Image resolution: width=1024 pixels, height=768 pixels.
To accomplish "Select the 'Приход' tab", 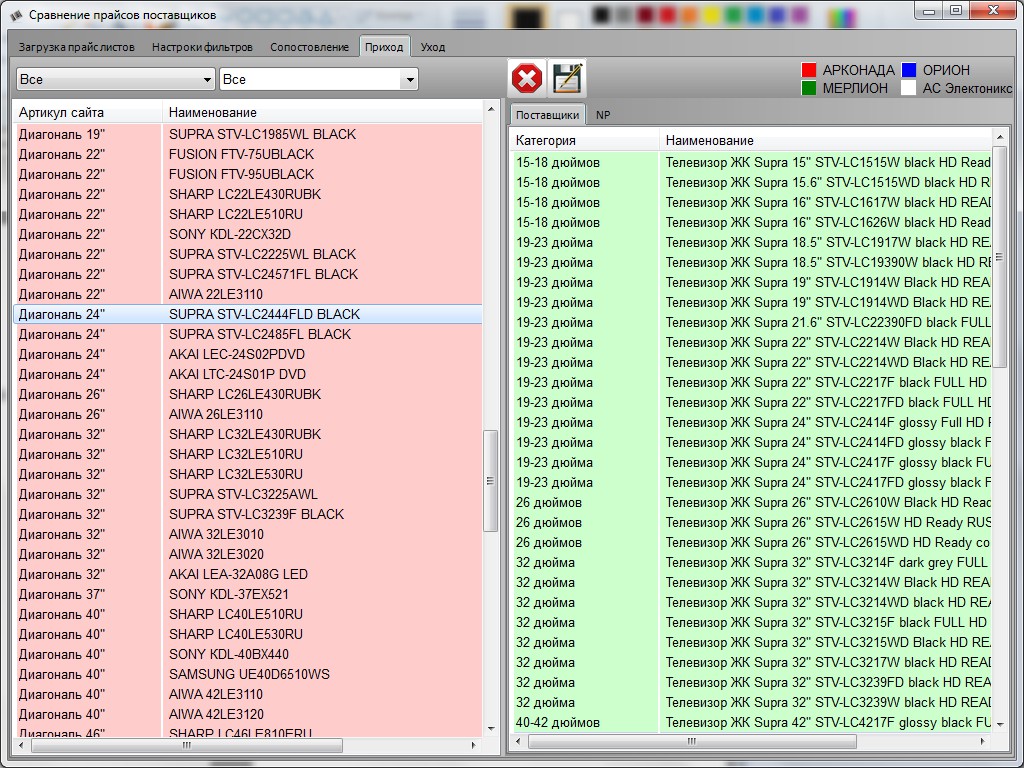I will point(384,47).
